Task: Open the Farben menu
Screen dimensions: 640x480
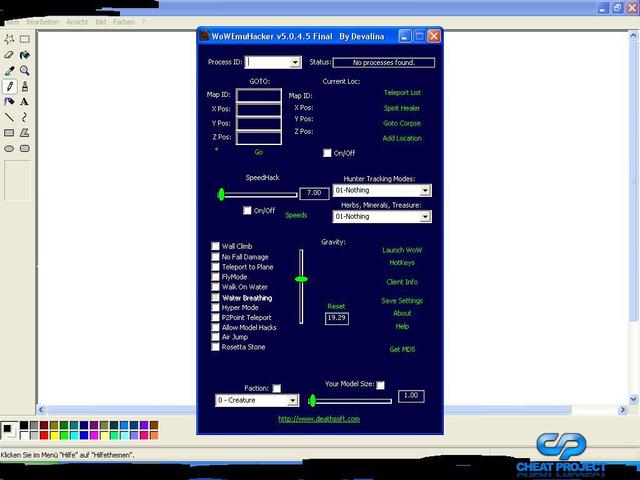Action: (x=123, y=21)
